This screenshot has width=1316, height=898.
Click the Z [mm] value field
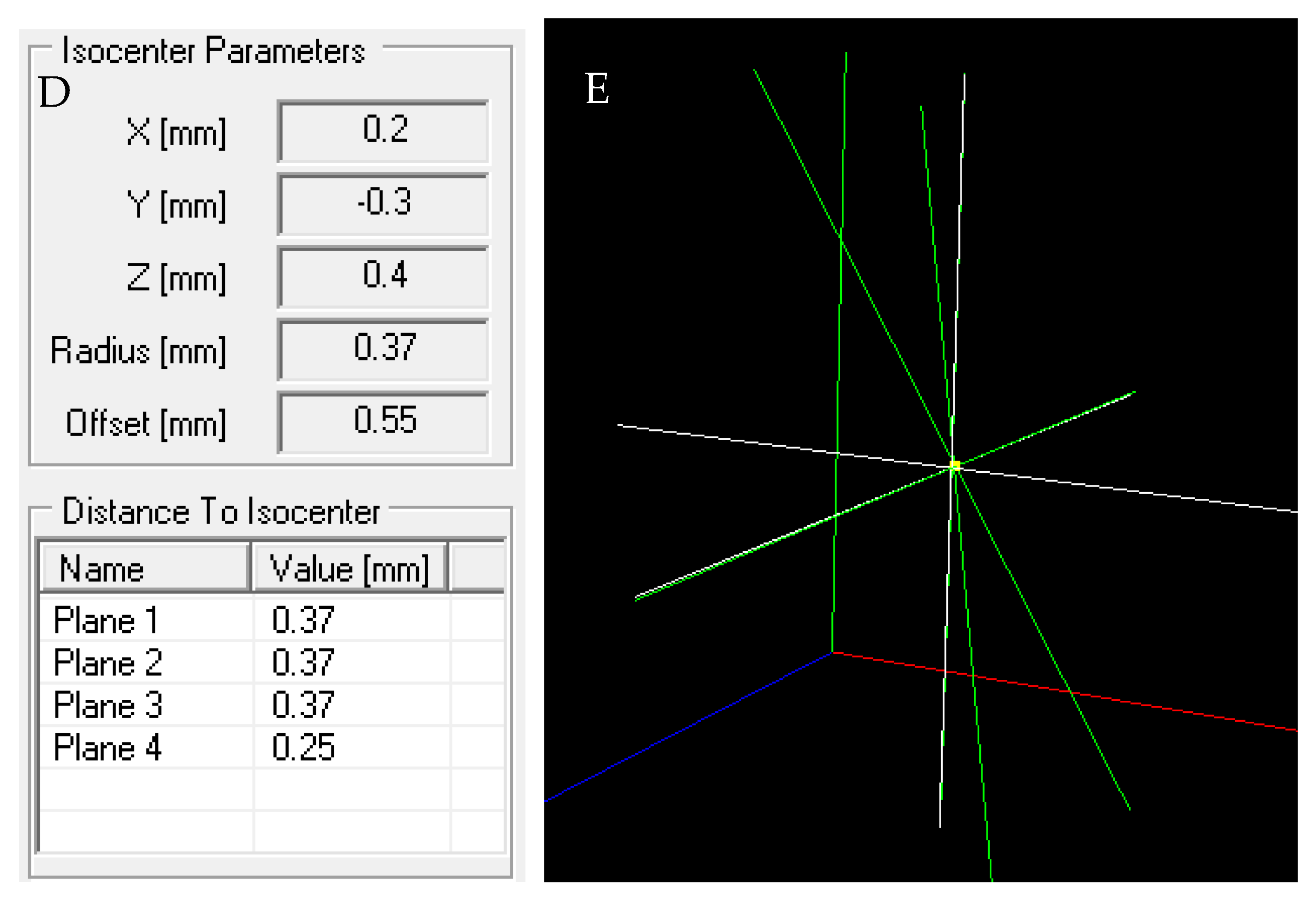[x=383, y=277]
